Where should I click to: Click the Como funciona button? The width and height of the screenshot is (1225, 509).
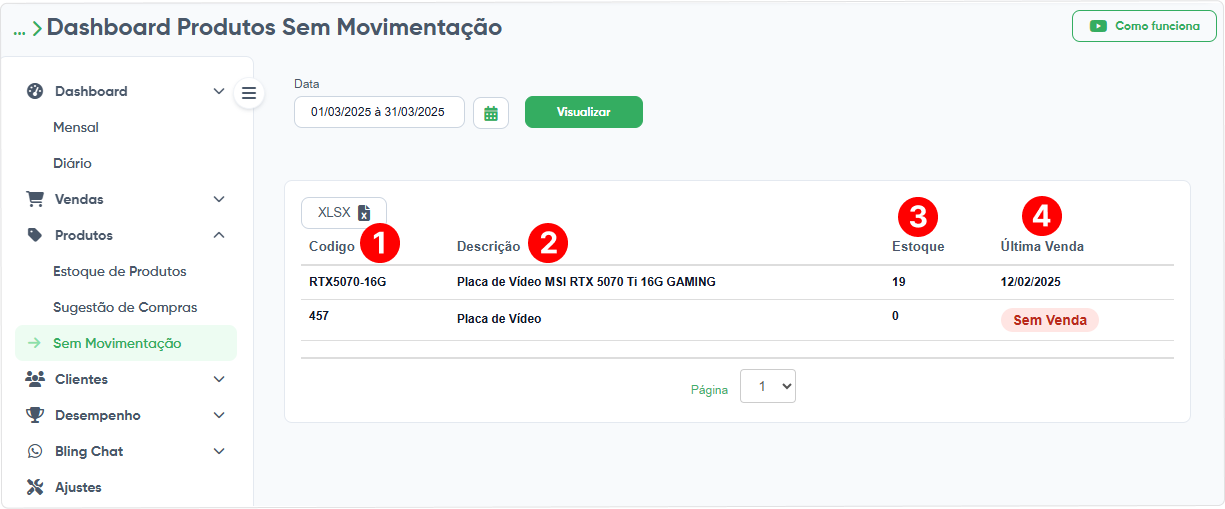[1144, 26]
